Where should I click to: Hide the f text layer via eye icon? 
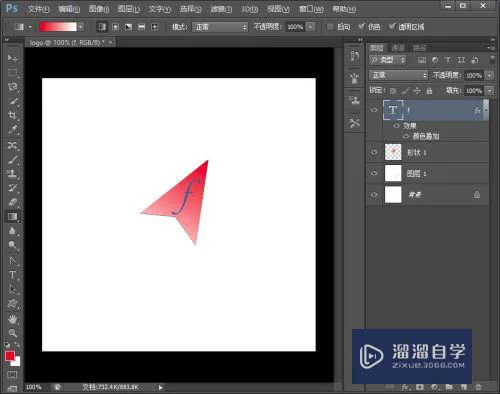tap(374, 110)
